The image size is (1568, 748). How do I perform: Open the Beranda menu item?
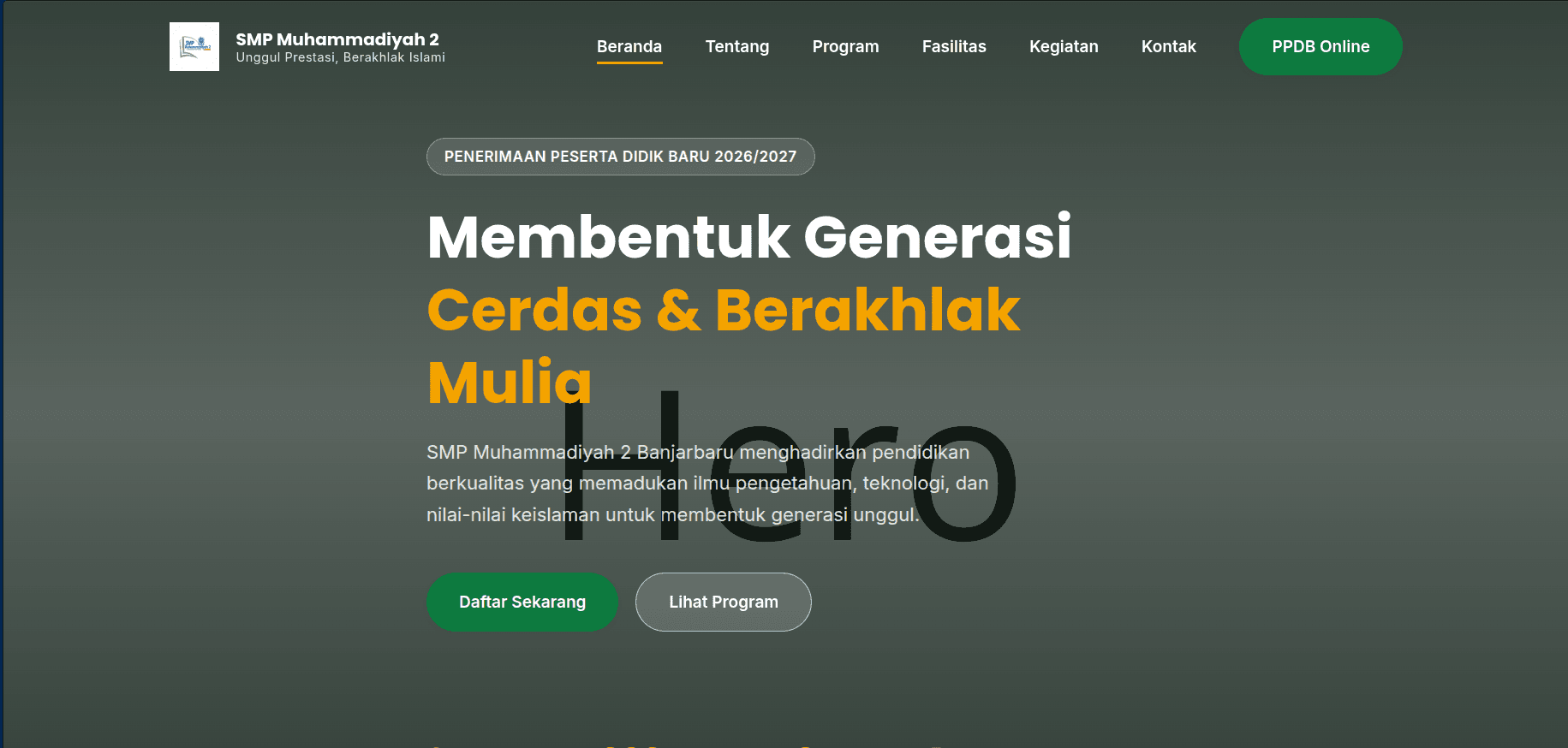coord(629,46)
